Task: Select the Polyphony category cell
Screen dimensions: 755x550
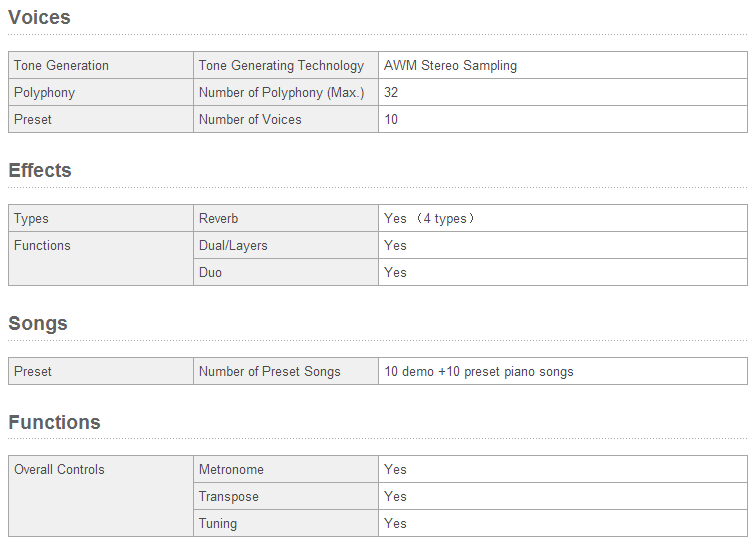Action: tap(44, 93)
